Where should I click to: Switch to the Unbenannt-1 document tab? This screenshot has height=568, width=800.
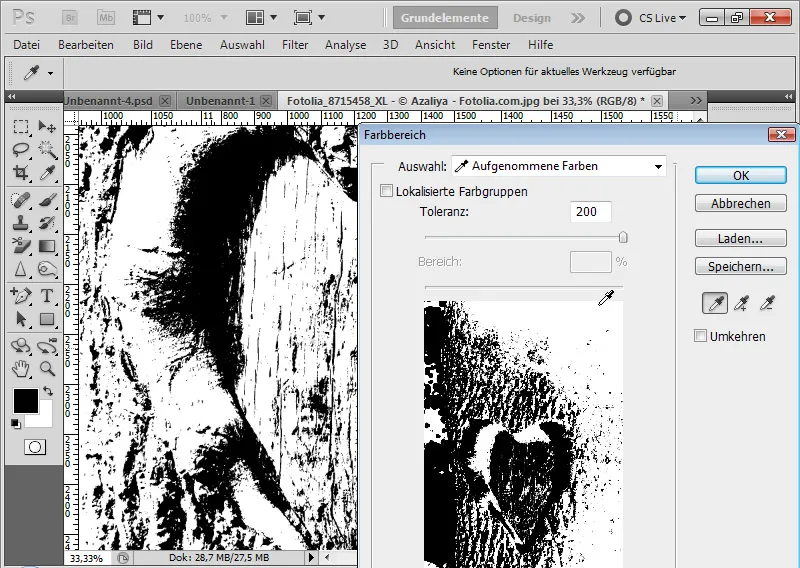pyautogui.click(x=220, y=101)
